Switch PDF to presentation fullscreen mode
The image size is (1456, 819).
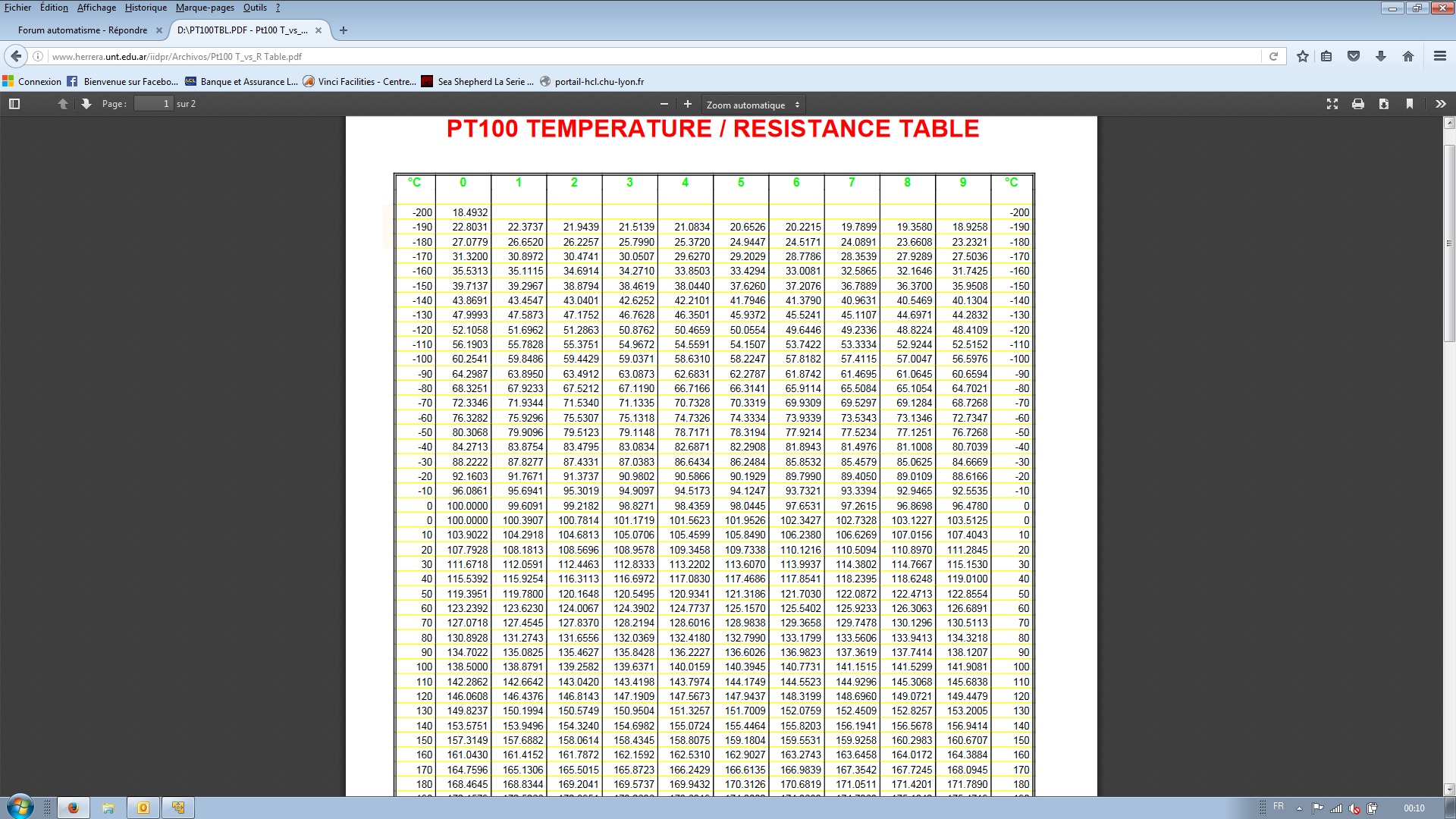click(1332, 104)
